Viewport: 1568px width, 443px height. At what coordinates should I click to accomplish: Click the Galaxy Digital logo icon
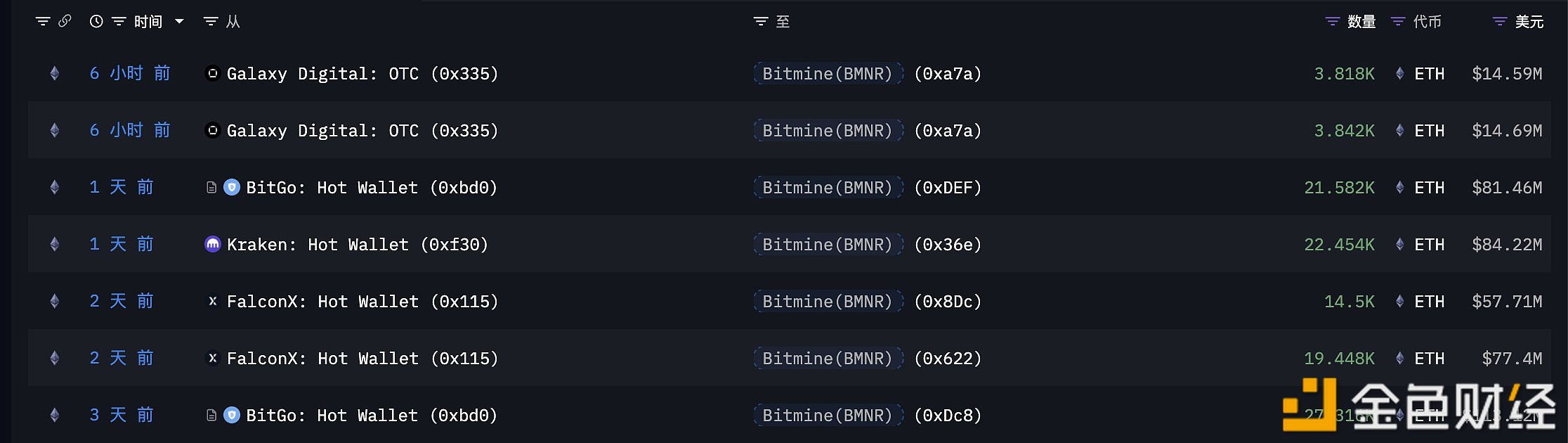212,73
